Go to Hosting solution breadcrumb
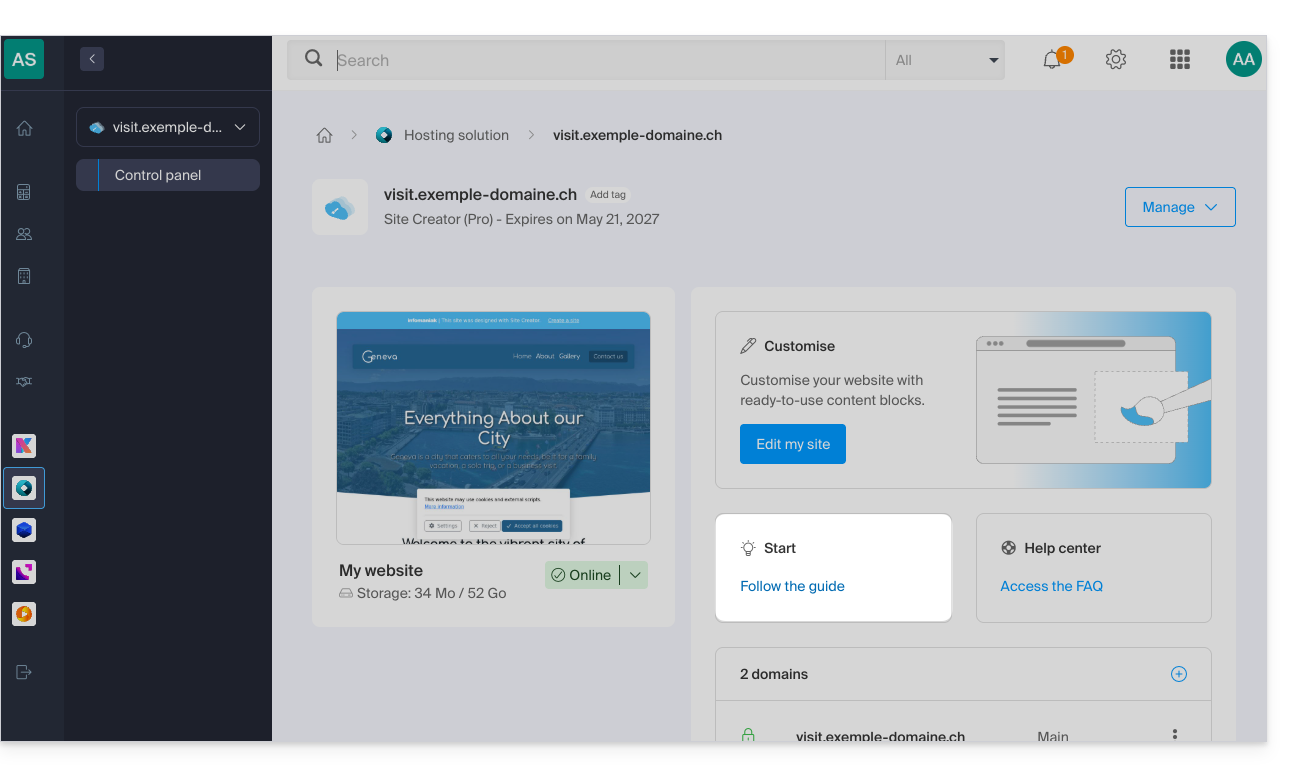The width and height of the screenshot is (1302, 777). pos(456,135)
